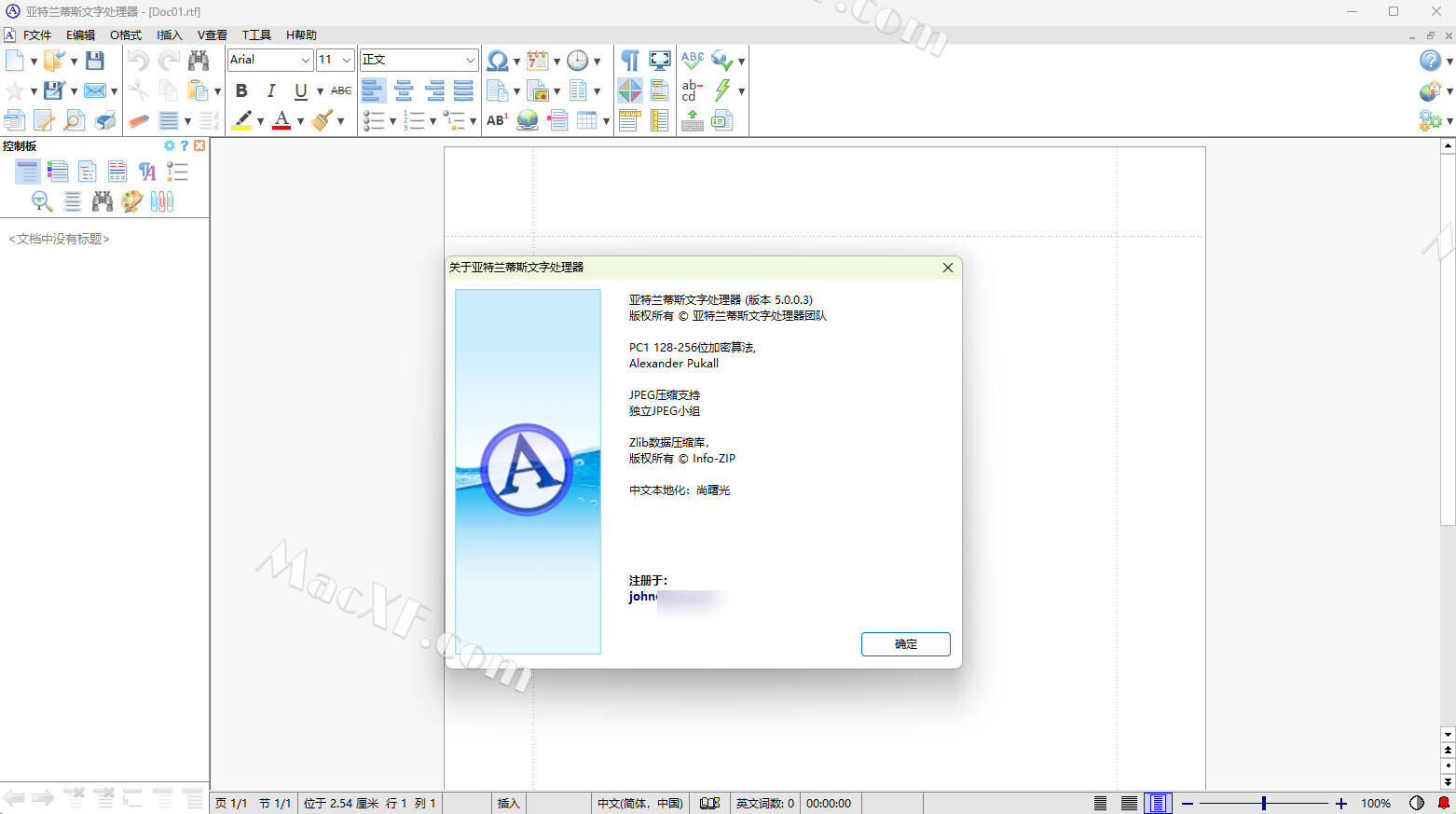Toggle strikethrough ABC formatting
This screenshot has width=1456, height=814.
pos(341,90)
